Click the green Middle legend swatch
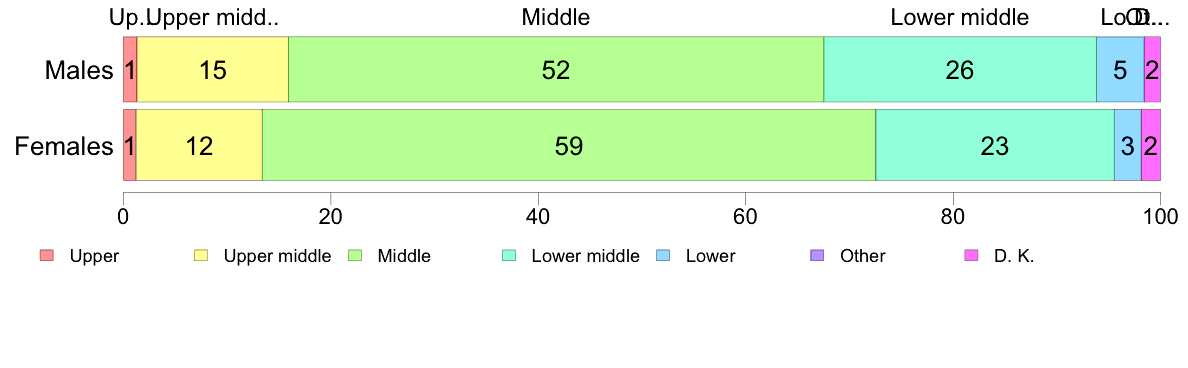 coord(355,256)
